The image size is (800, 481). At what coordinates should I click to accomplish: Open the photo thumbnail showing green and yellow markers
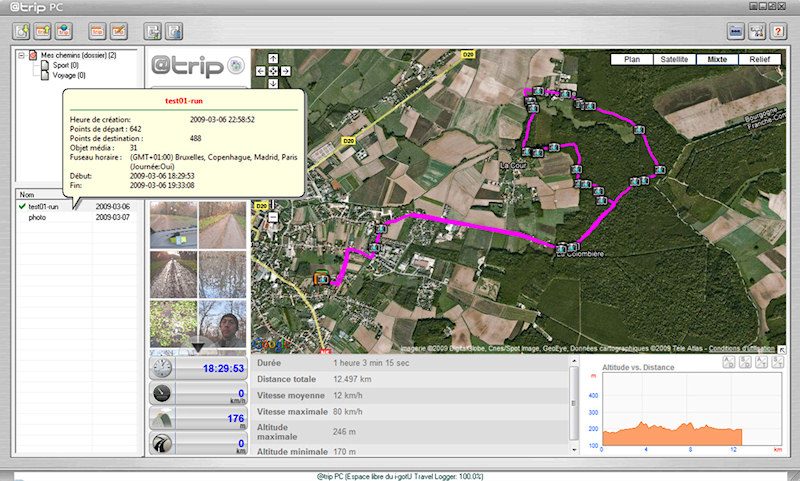[173, 224]
